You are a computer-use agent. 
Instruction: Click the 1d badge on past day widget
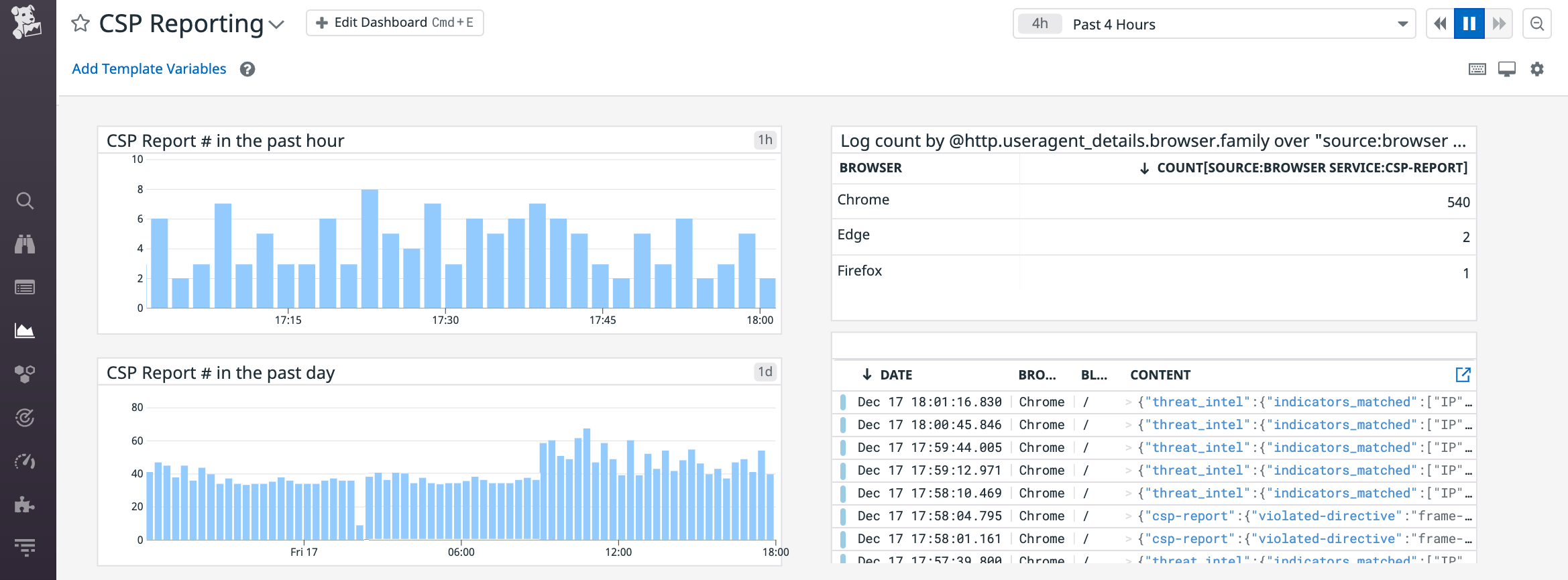click(x=765, y=372)
